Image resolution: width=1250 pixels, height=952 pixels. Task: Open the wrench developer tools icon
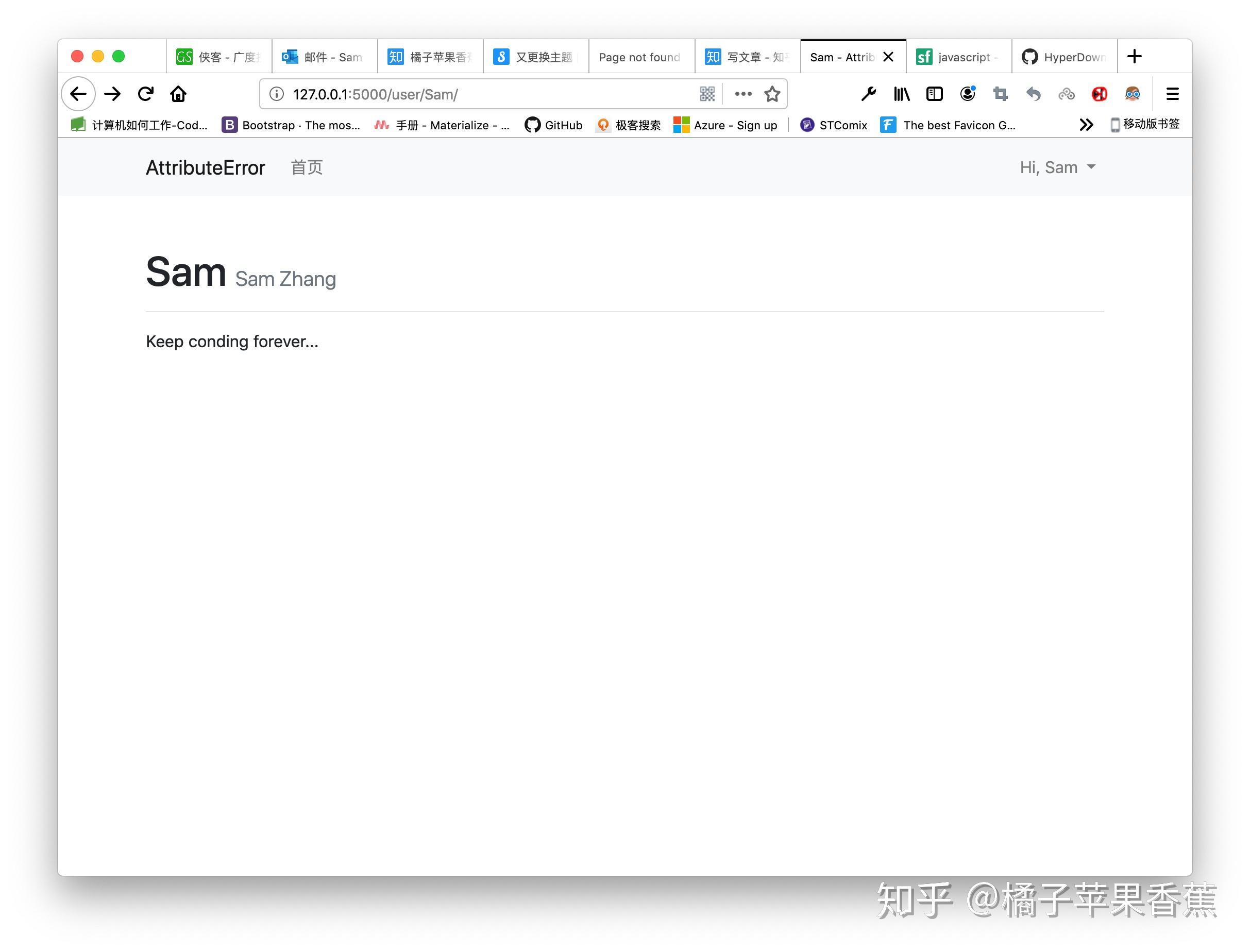point(868,94)
